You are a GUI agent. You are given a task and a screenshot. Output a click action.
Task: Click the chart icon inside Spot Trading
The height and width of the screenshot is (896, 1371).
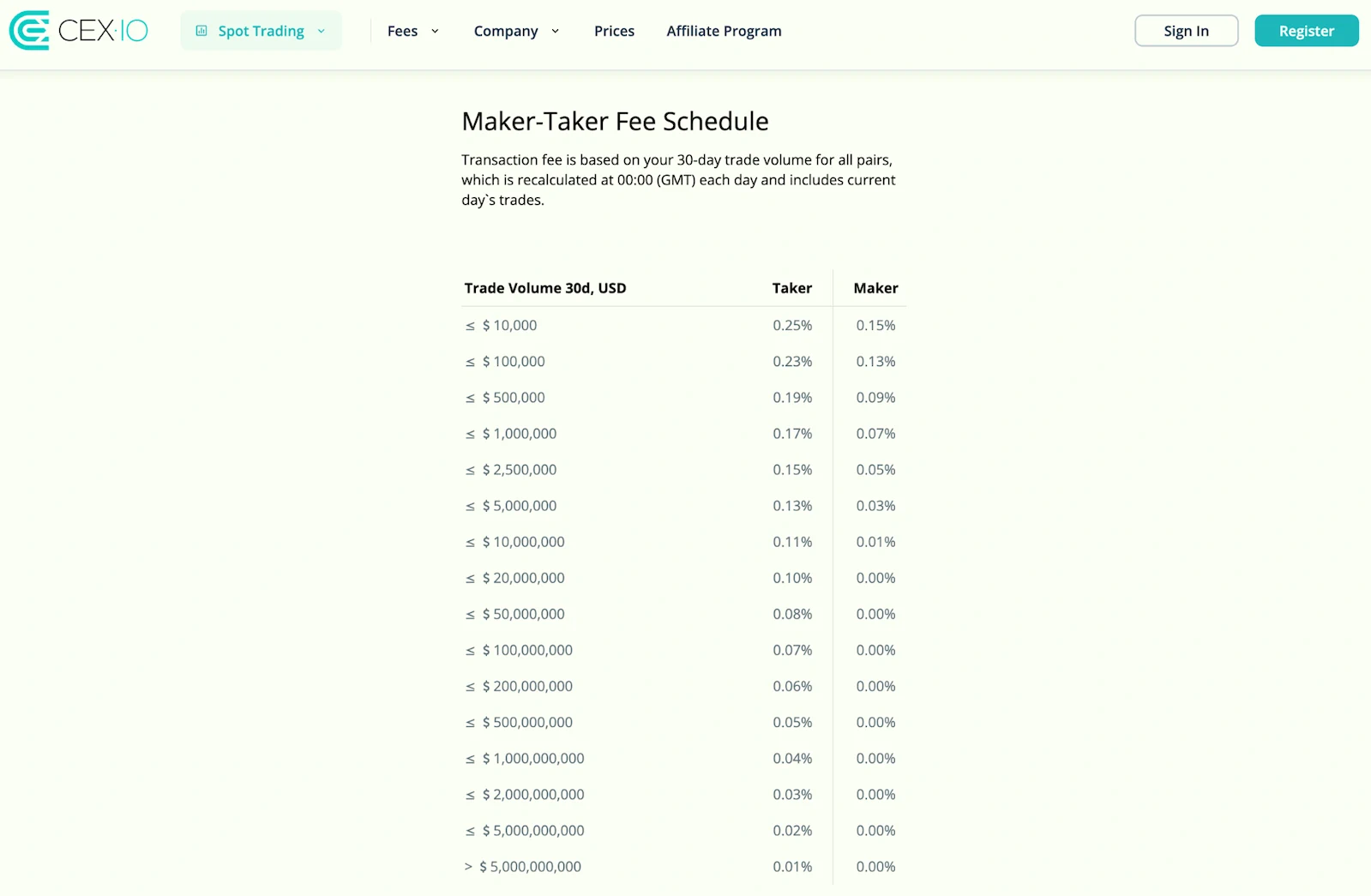coord(201,30)
